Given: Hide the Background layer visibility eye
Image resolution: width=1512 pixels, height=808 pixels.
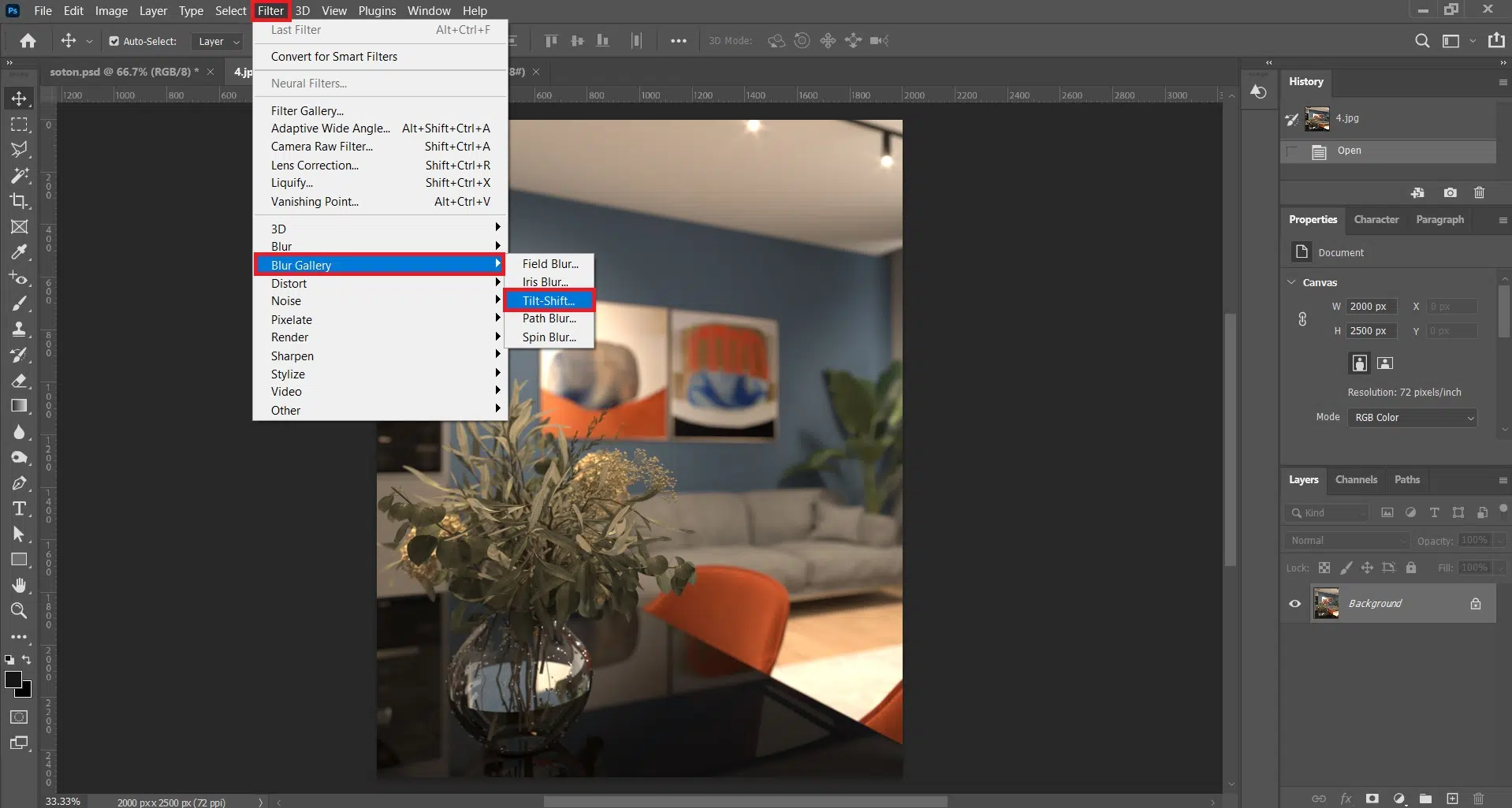Looking at the screenshot, I should click(1294, 604).
